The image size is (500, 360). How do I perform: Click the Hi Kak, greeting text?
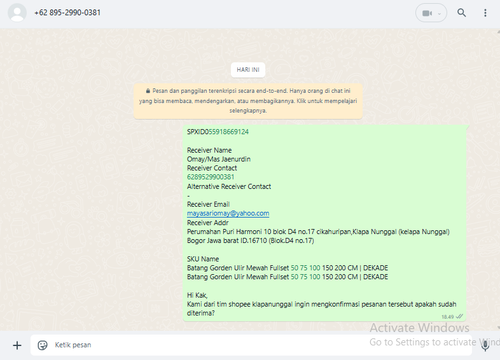pyautogui.click(x=197, y=295)
